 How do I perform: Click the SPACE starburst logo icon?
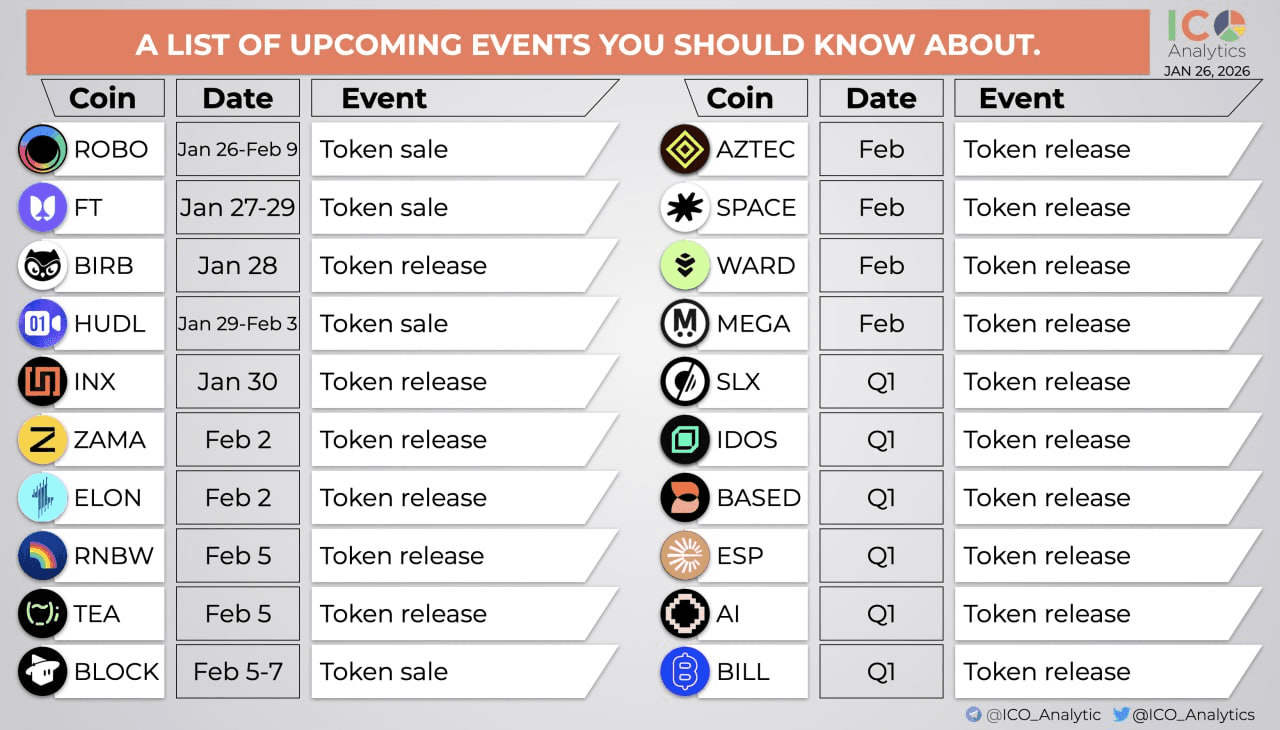[x=685, y=208]
